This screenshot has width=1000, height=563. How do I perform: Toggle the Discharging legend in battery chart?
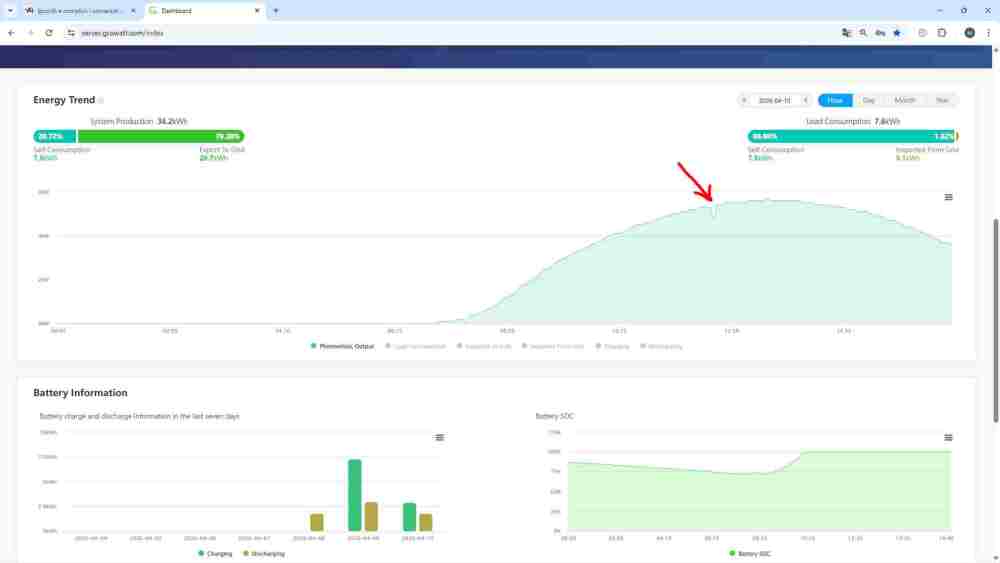pyautogui.click(x=263, y=553)
